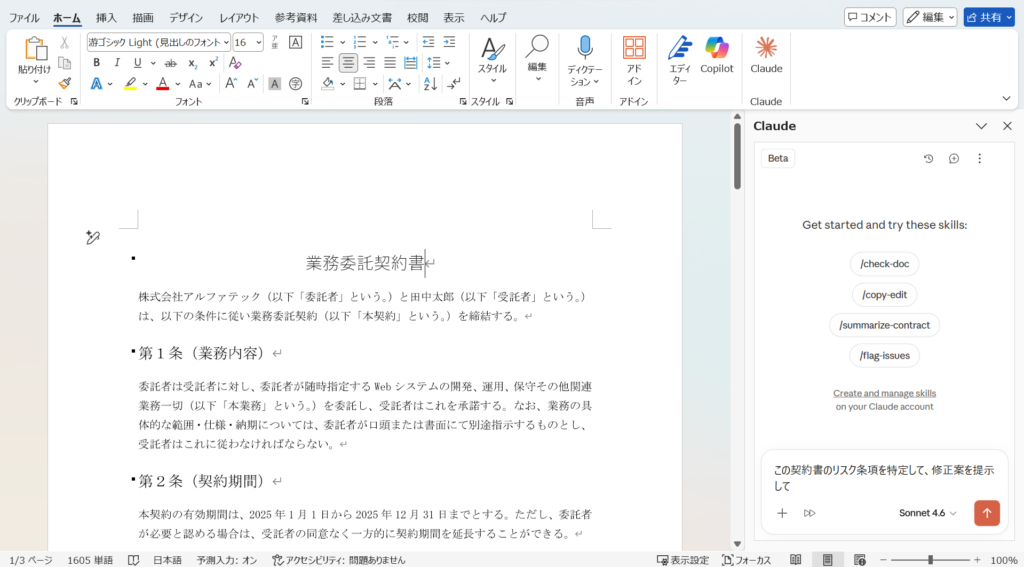Click the clear formatting icon
Screen dimensions: 1024x567
pyautogui.click(x=235, y=63)
